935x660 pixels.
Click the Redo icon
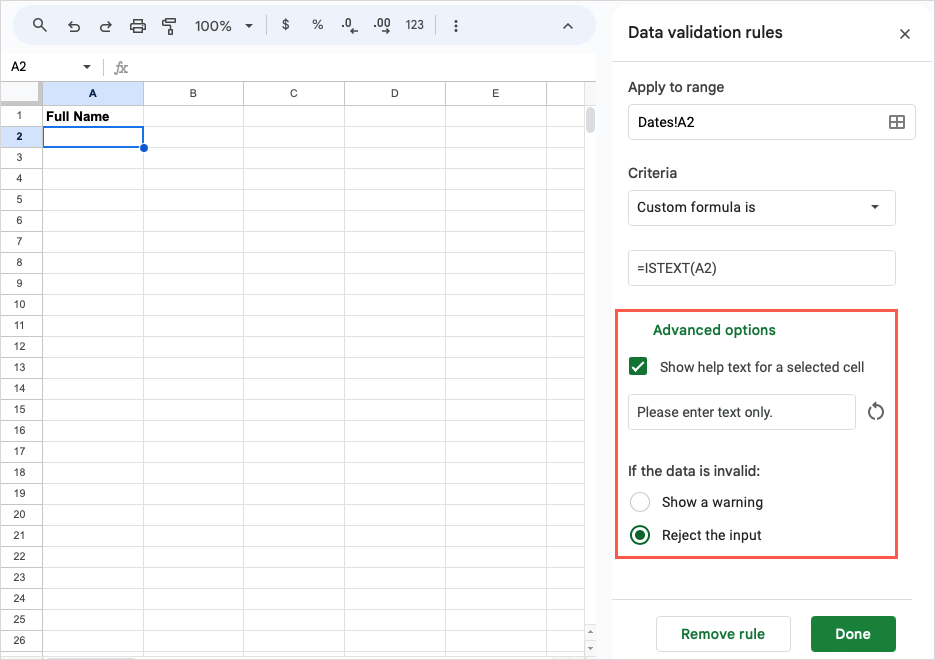coord(106,25)
